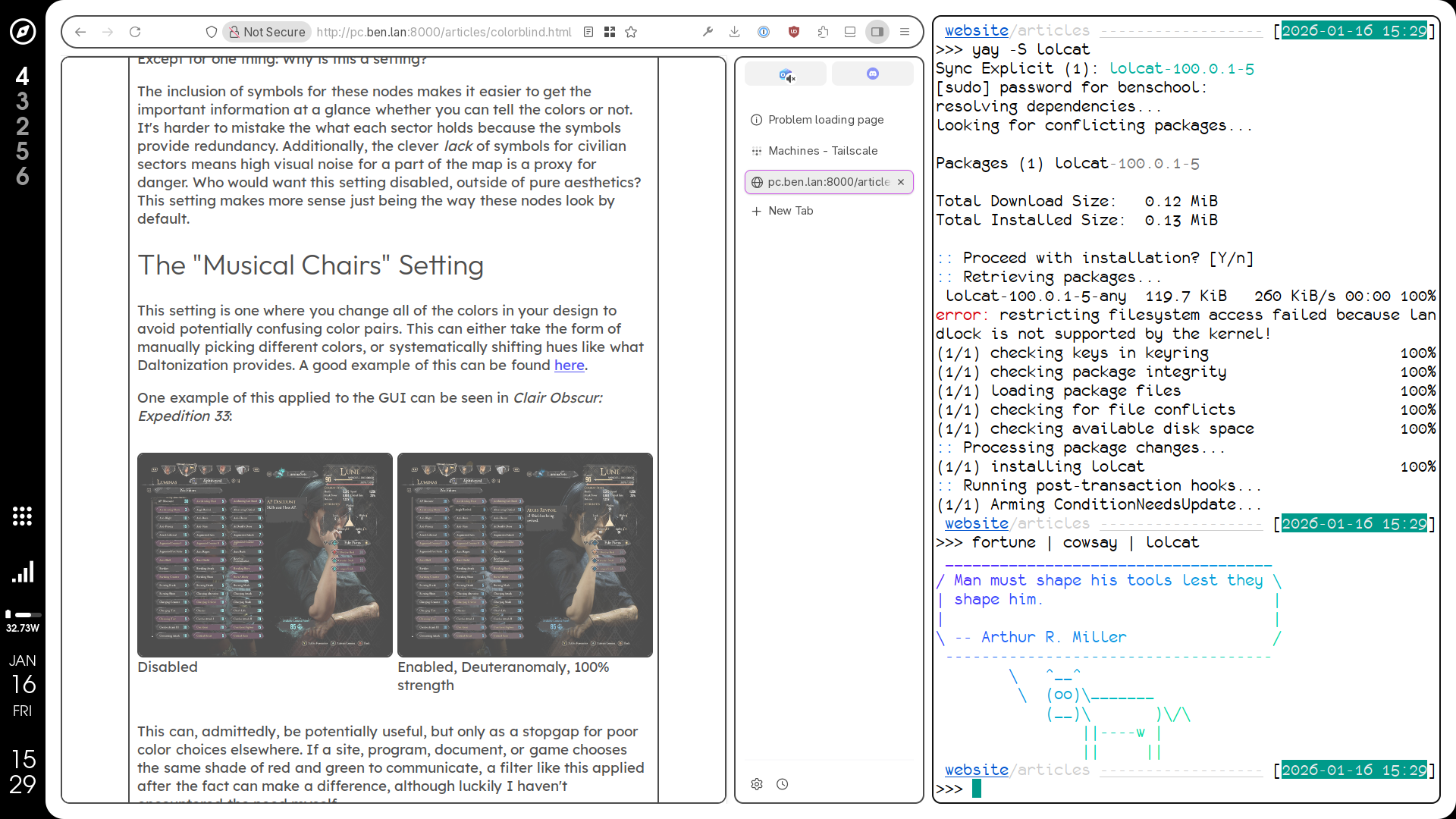This screenshot has width=1456, height=819.
Task: Click the uBlock Origin extension icon
Action: [794, 32]
